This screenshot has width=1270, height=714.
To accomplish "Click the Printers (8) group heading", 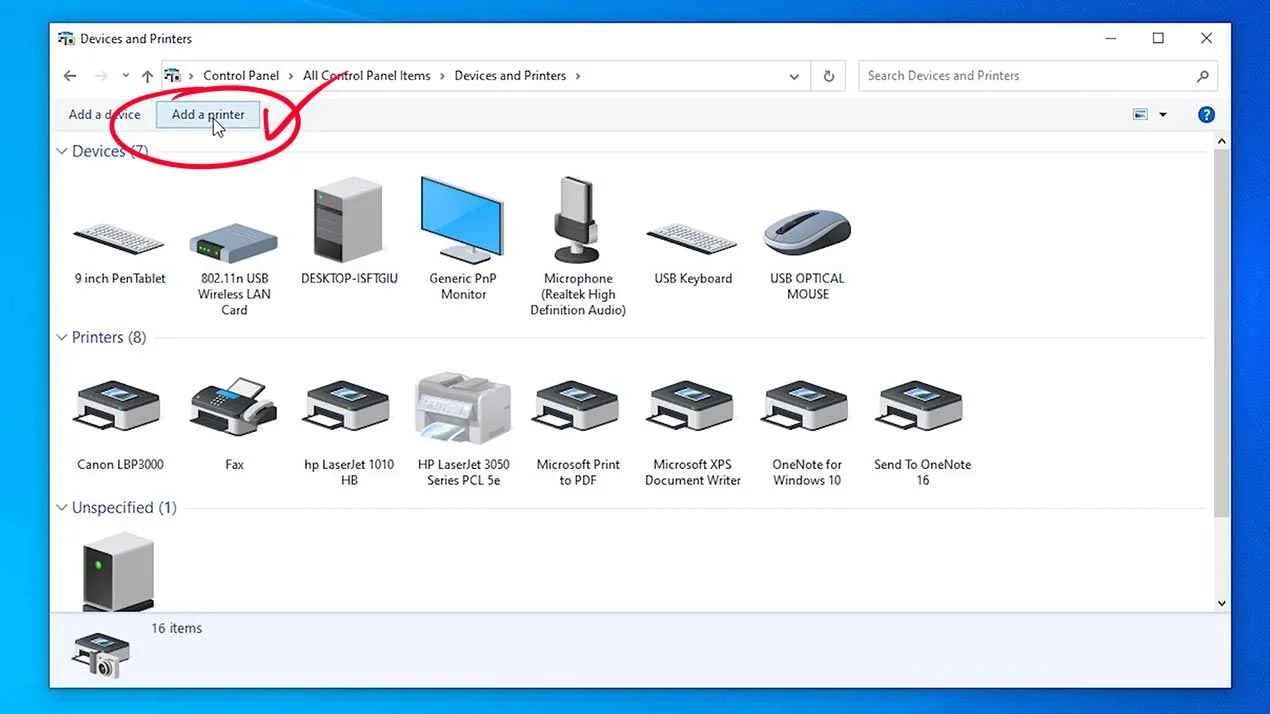I will (x=109, y=338).
